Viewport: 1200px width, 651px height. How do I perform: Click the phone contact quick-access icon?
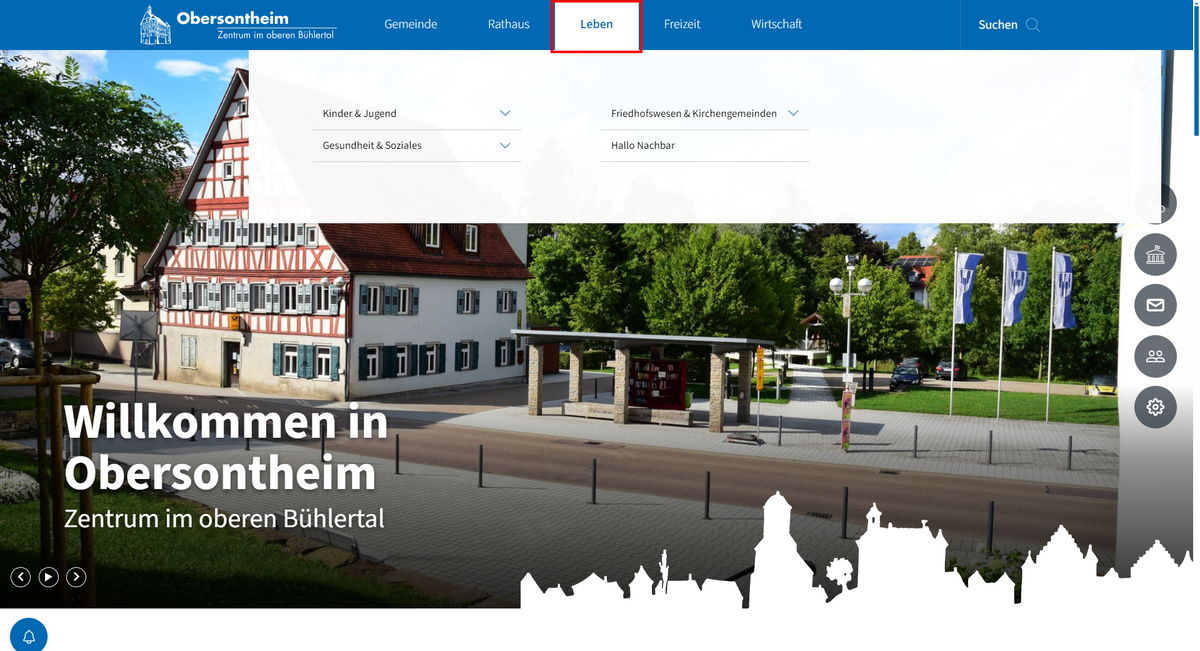1156,205
